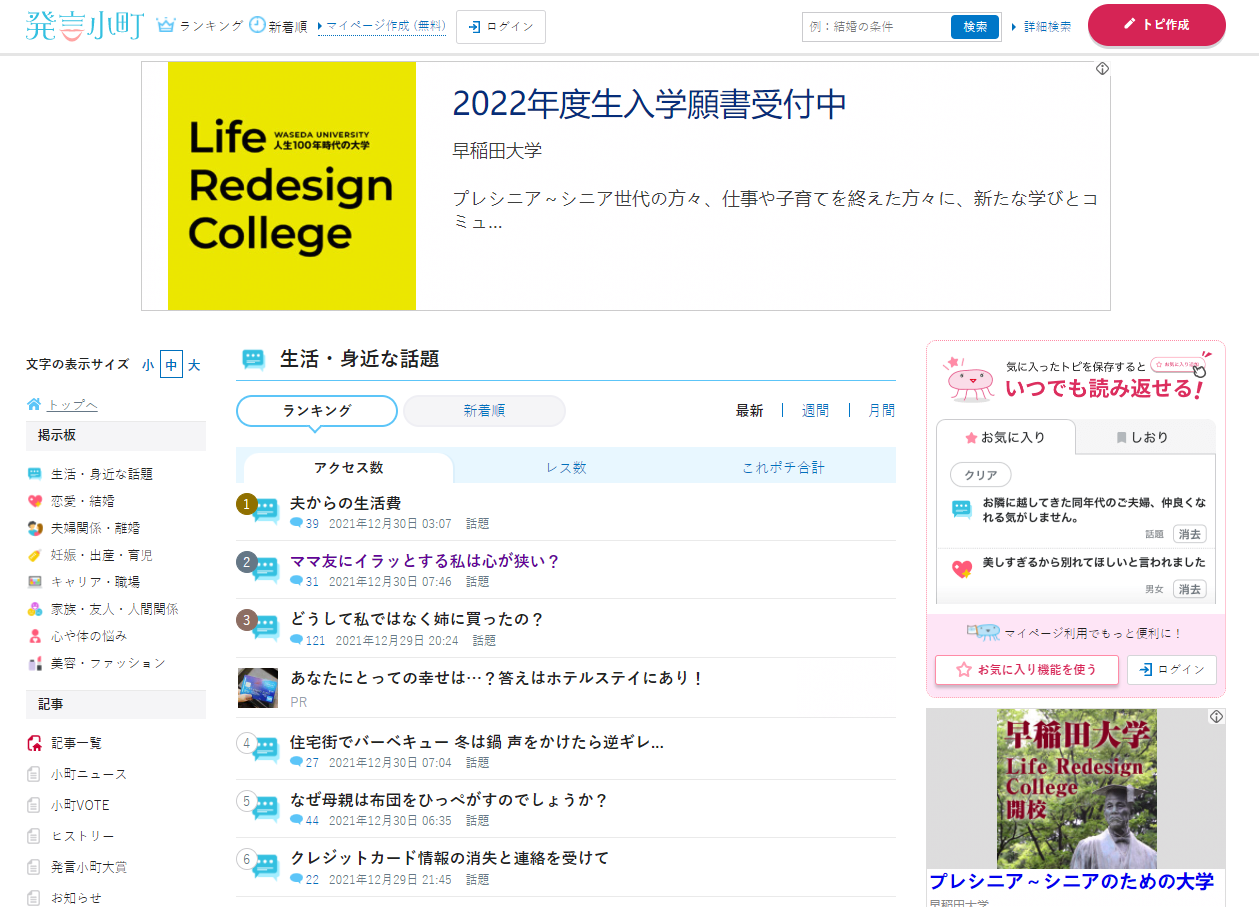Open the clock 新着順 icon in header
The height and width of the screenshot is (907, 1259).
[257, 26]
